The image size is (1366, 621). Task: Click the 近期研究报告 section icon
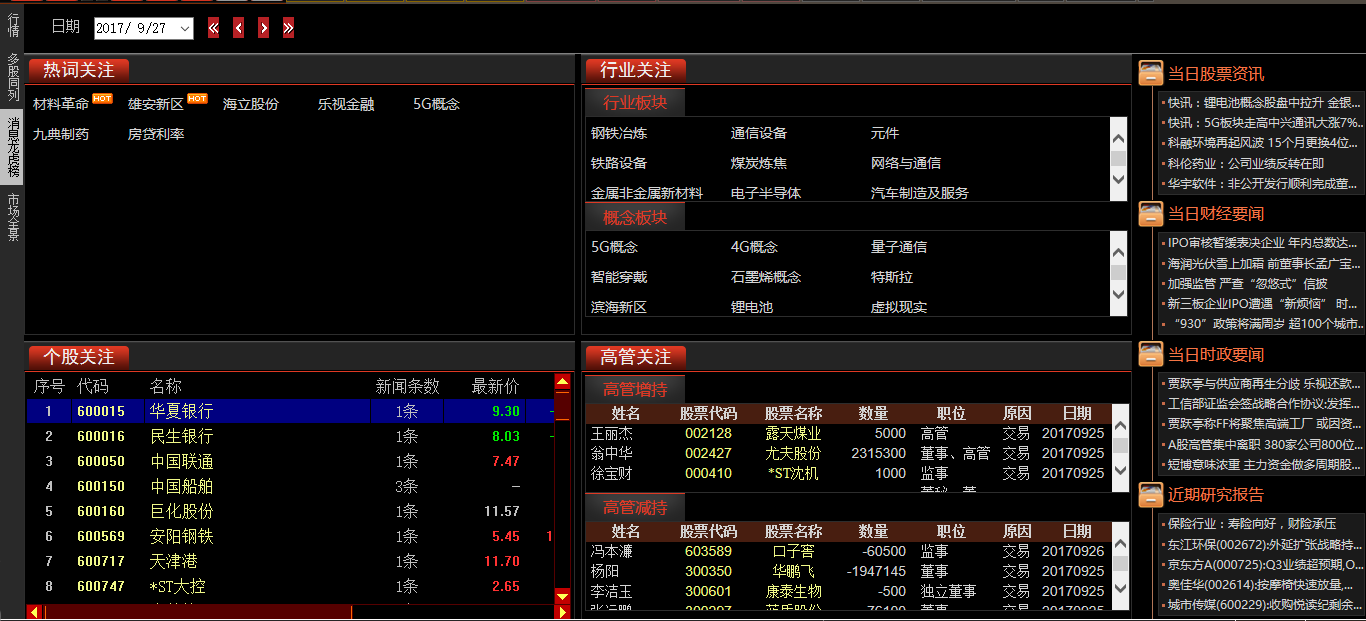click(x=1151, y=494)
